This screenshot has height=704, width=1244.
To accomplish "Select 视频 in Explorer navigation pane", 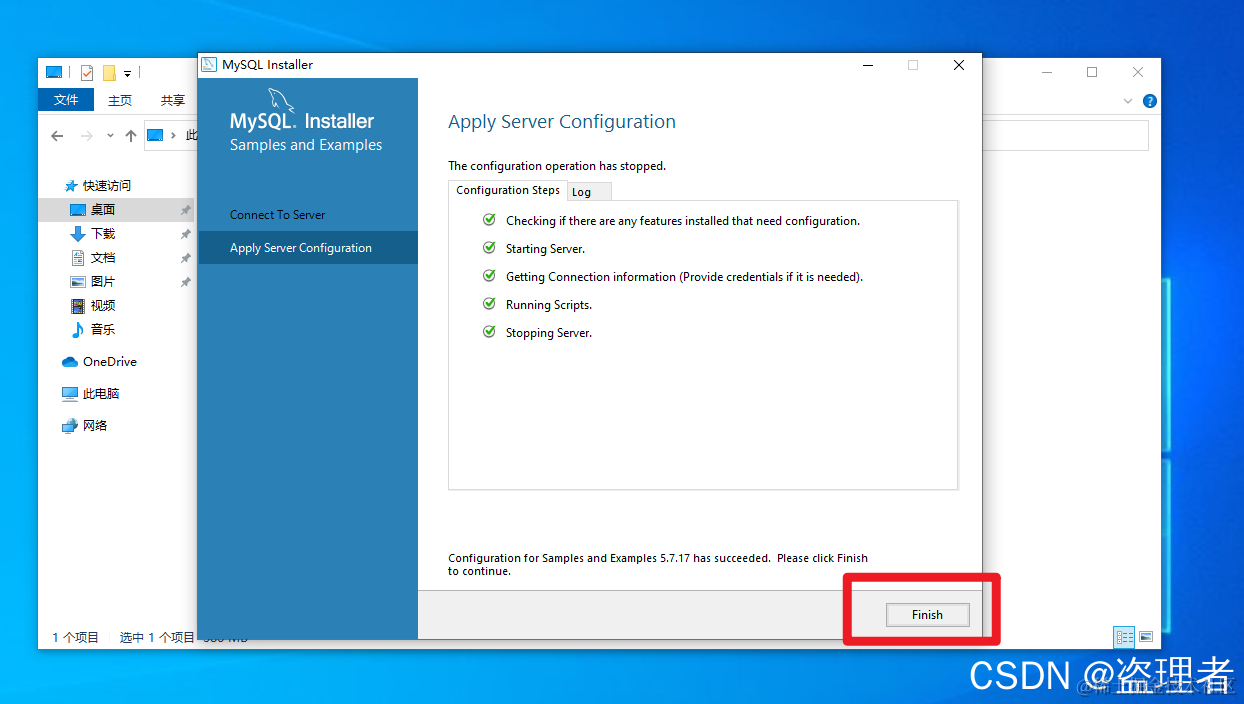I will coord(103,306).
